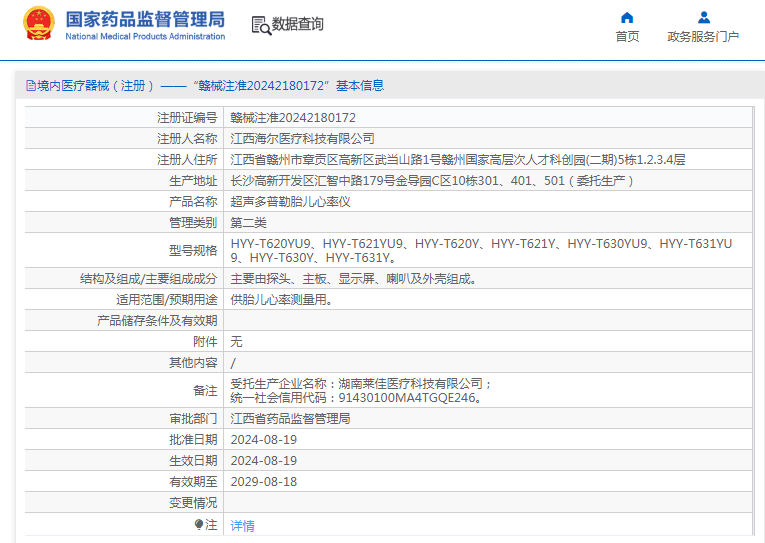
Task: Click the 国家药品监督管理局 title
Action: 145,20
